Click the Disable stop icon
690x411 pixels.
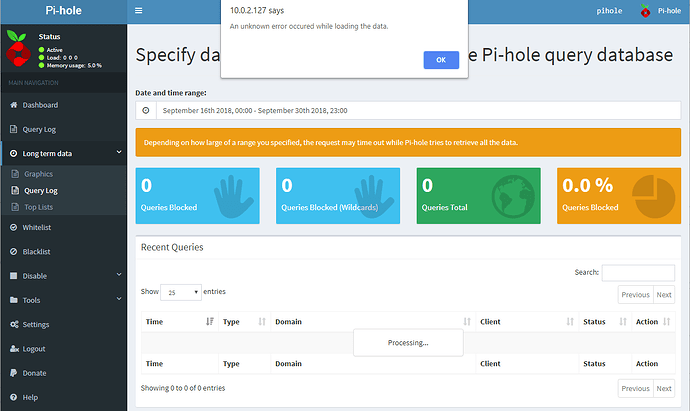14,276
